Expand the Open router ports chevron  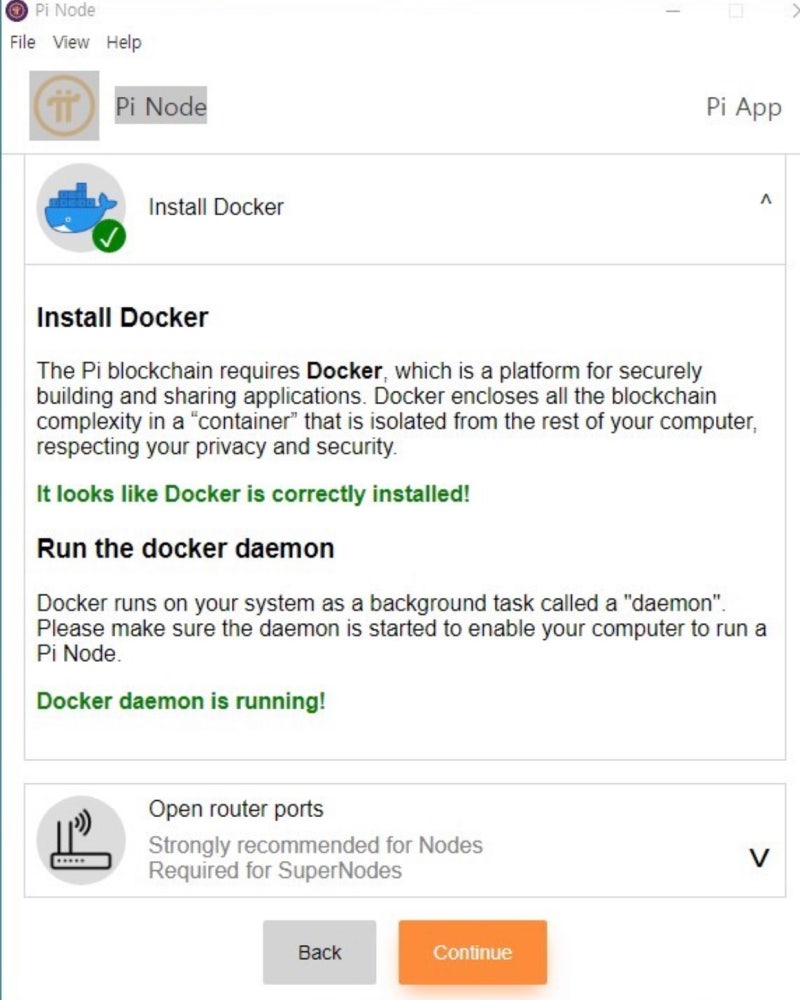[x=760, y=858]
